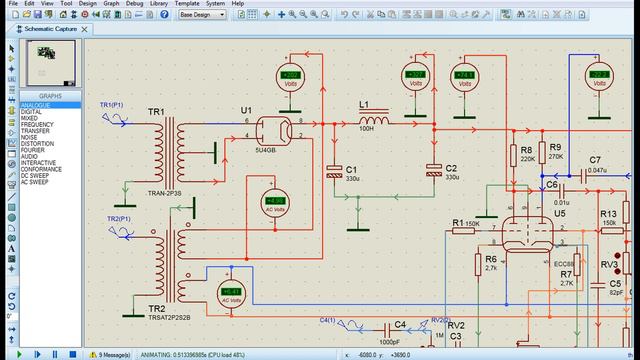The image size is (640, 360).
Task: Open the Design menu
Action: click(x=87, y=3)
